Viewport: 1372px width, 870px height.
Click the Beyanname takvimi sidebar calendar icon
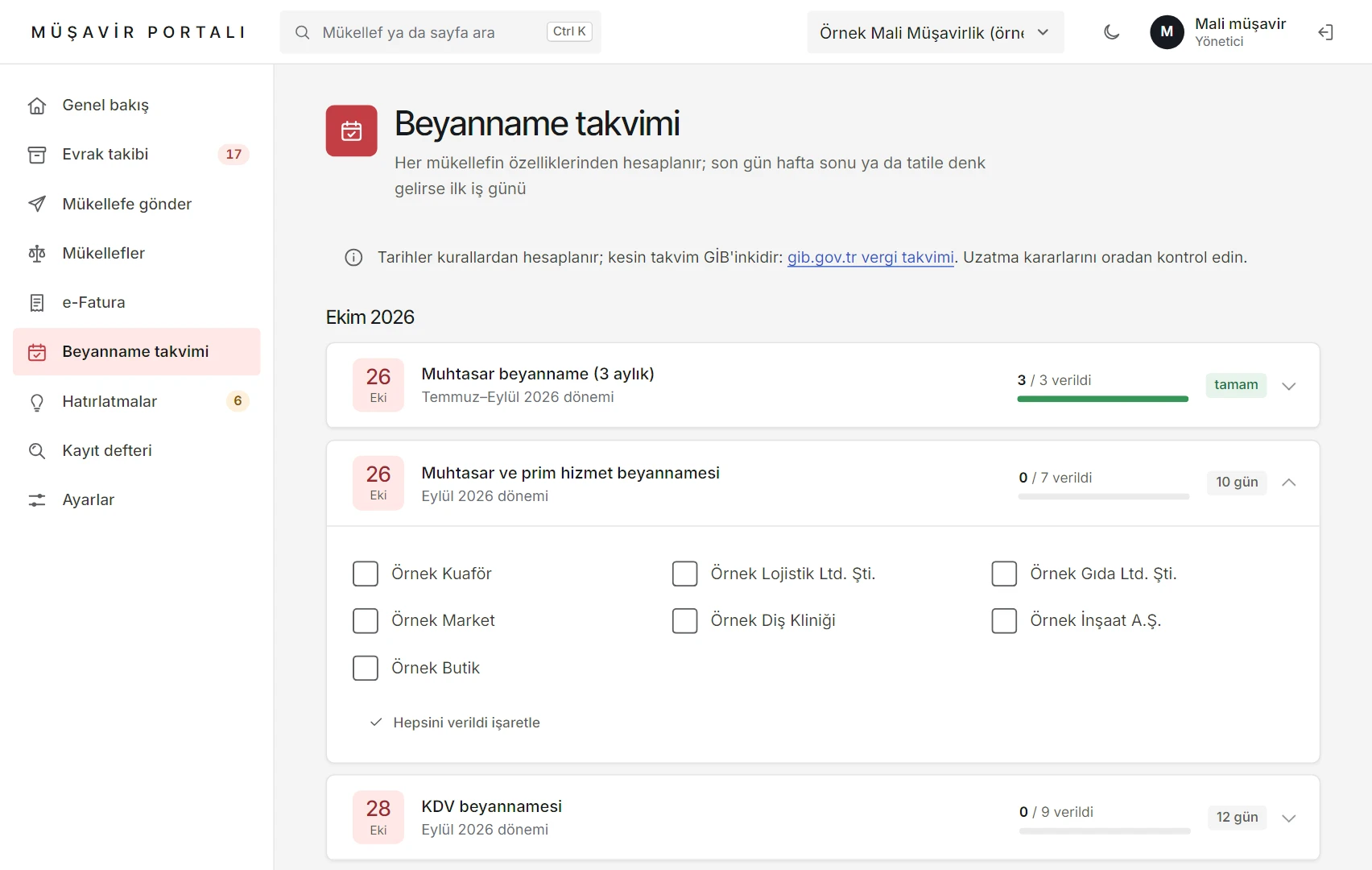37,352
